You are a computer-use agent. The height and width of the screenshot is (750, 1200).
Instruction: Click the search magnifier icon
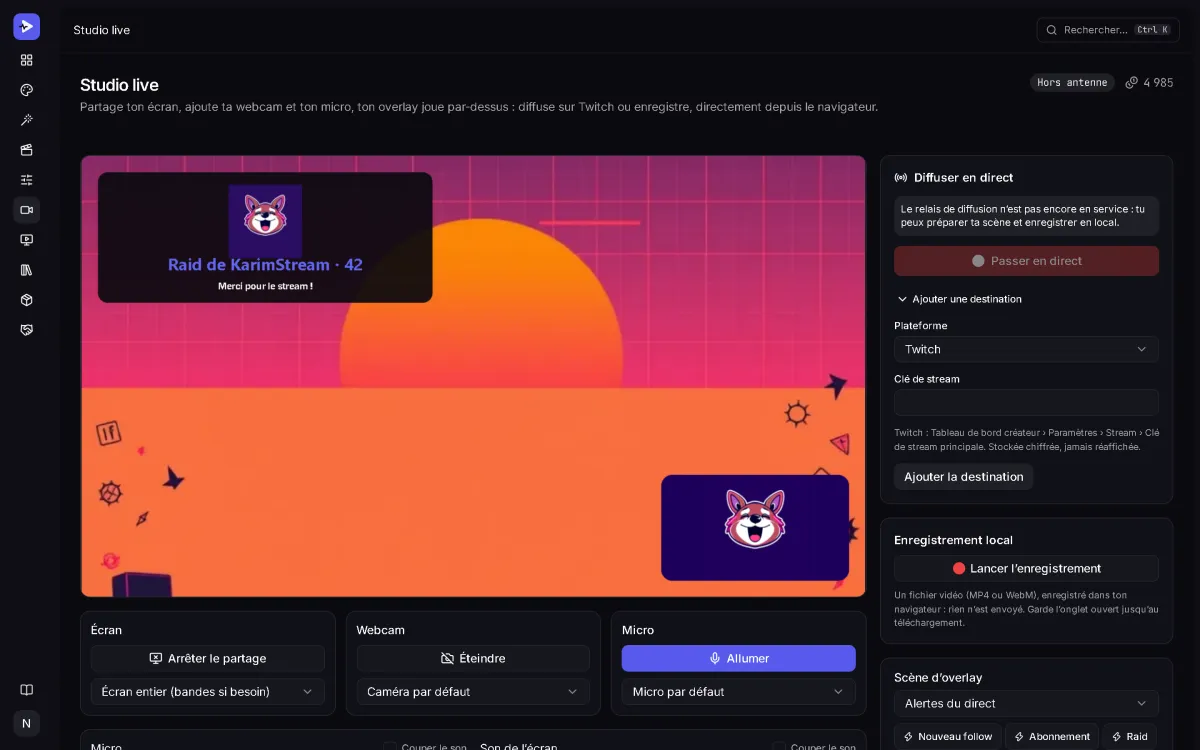pyautogui.click(x=1052, y=30)
